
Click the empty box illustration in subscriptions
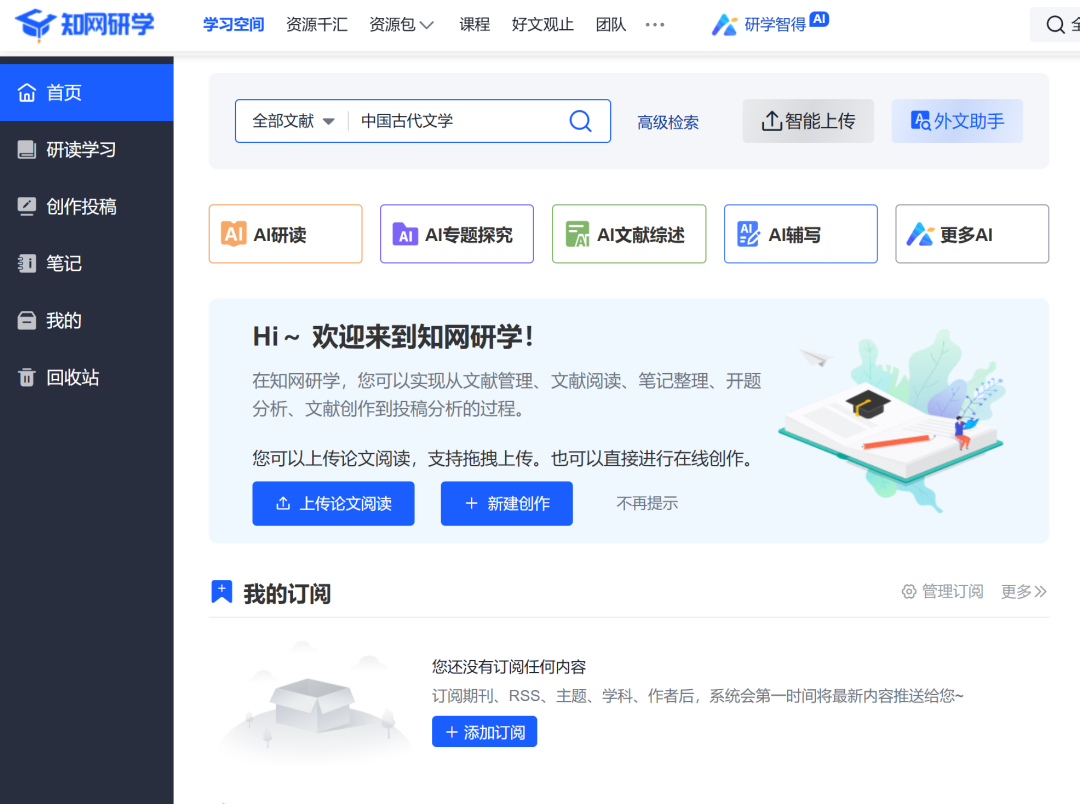pyautogui.click(x=315, y=704)
